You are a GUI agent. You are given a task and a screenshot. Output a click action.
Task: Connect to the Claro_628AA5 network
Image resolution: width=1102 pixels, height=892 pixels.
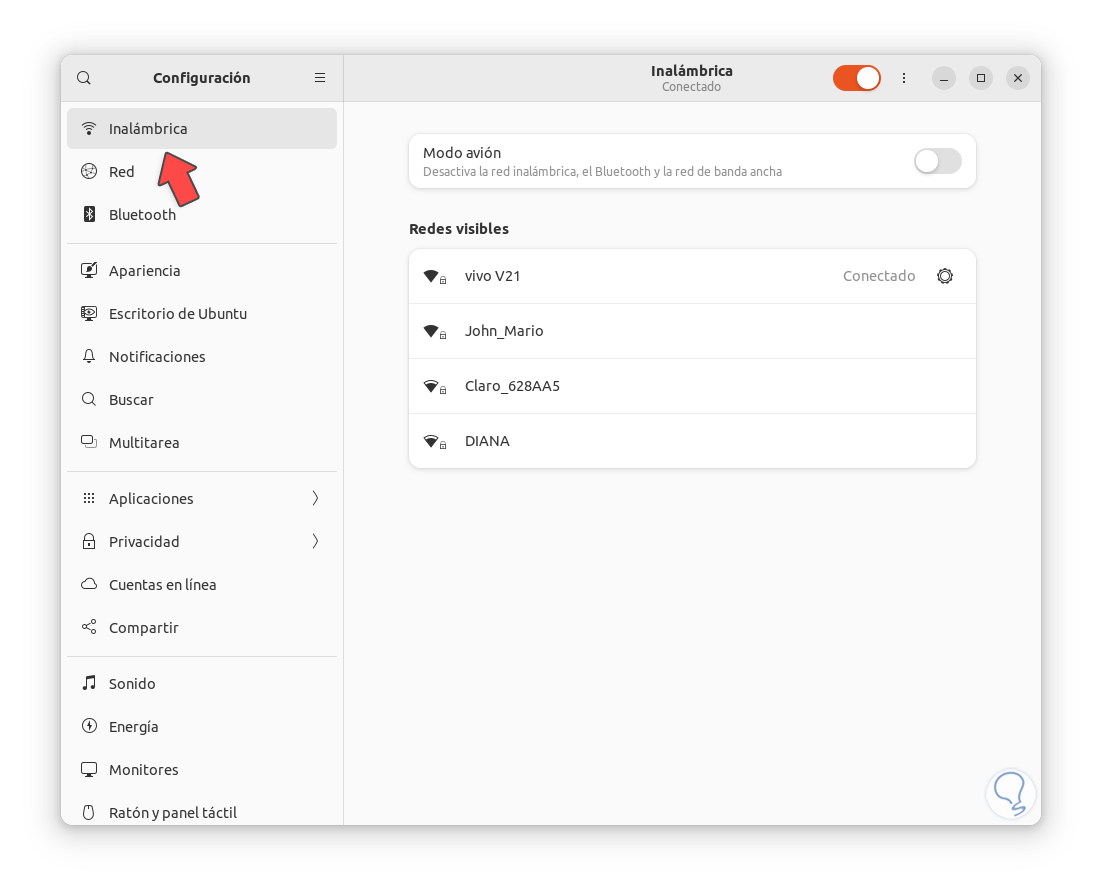tap(512, 386)
